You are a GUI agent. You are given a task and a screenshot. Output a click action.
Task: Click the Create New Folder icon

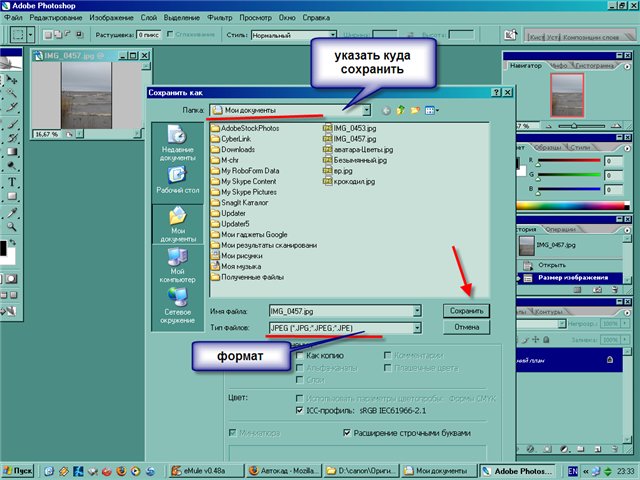415,110
